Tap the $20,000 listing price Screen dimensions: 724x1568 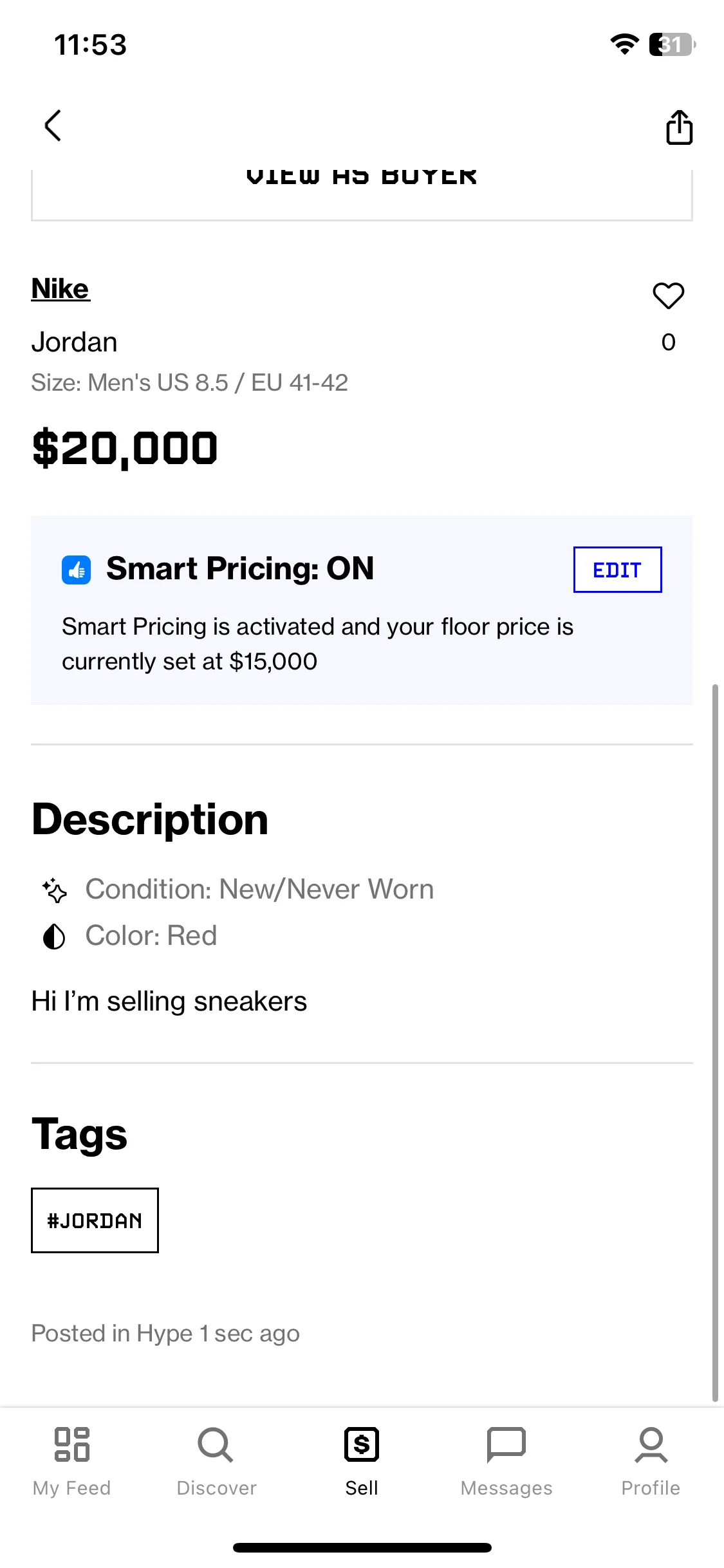click(125, 449)
